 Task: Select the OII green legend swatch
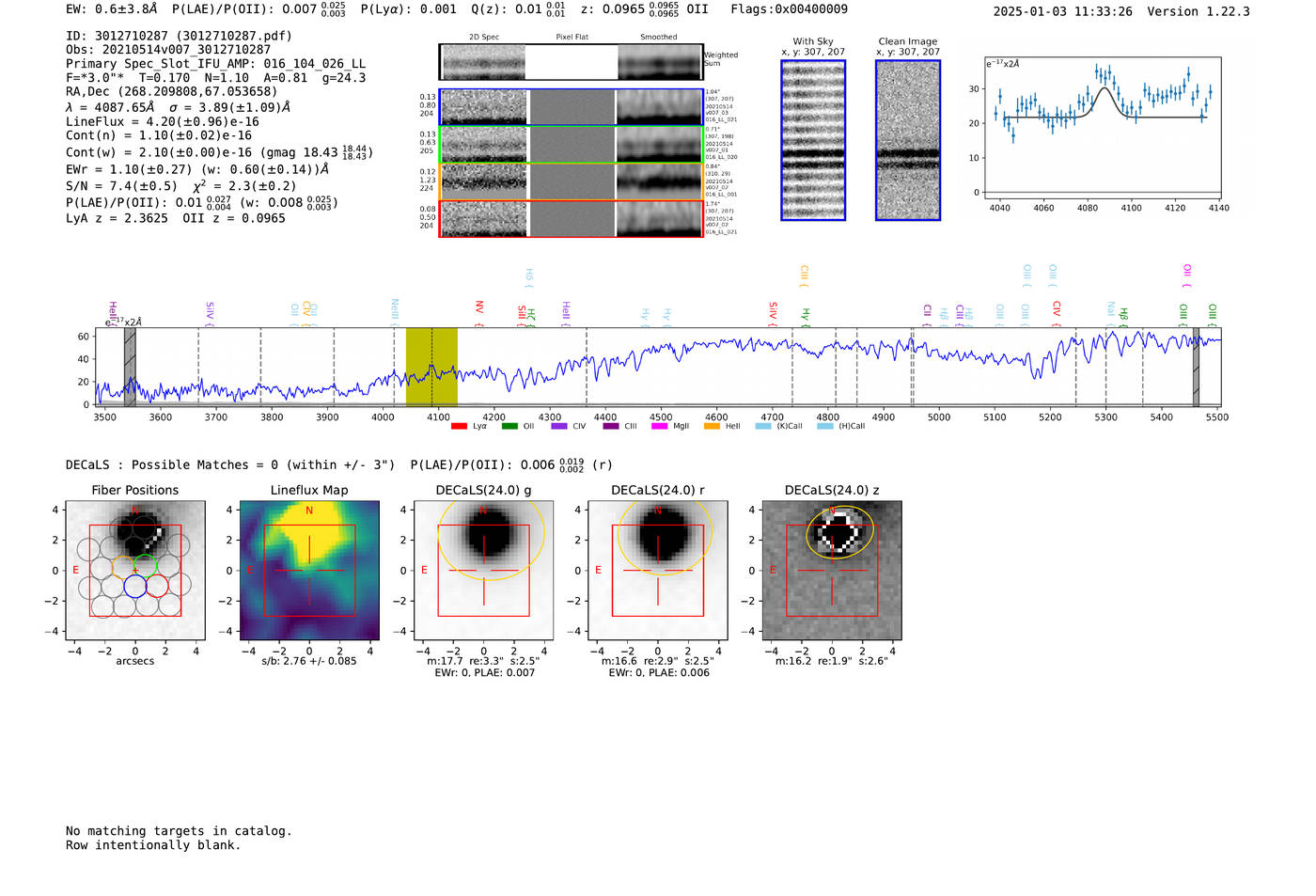[x=509, y=426]
